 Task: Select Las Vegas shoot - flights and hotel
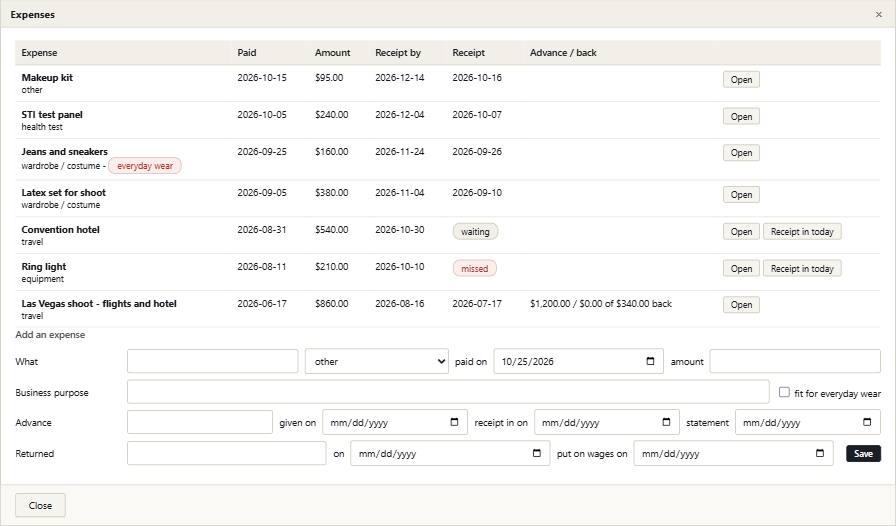click(99, 304)
